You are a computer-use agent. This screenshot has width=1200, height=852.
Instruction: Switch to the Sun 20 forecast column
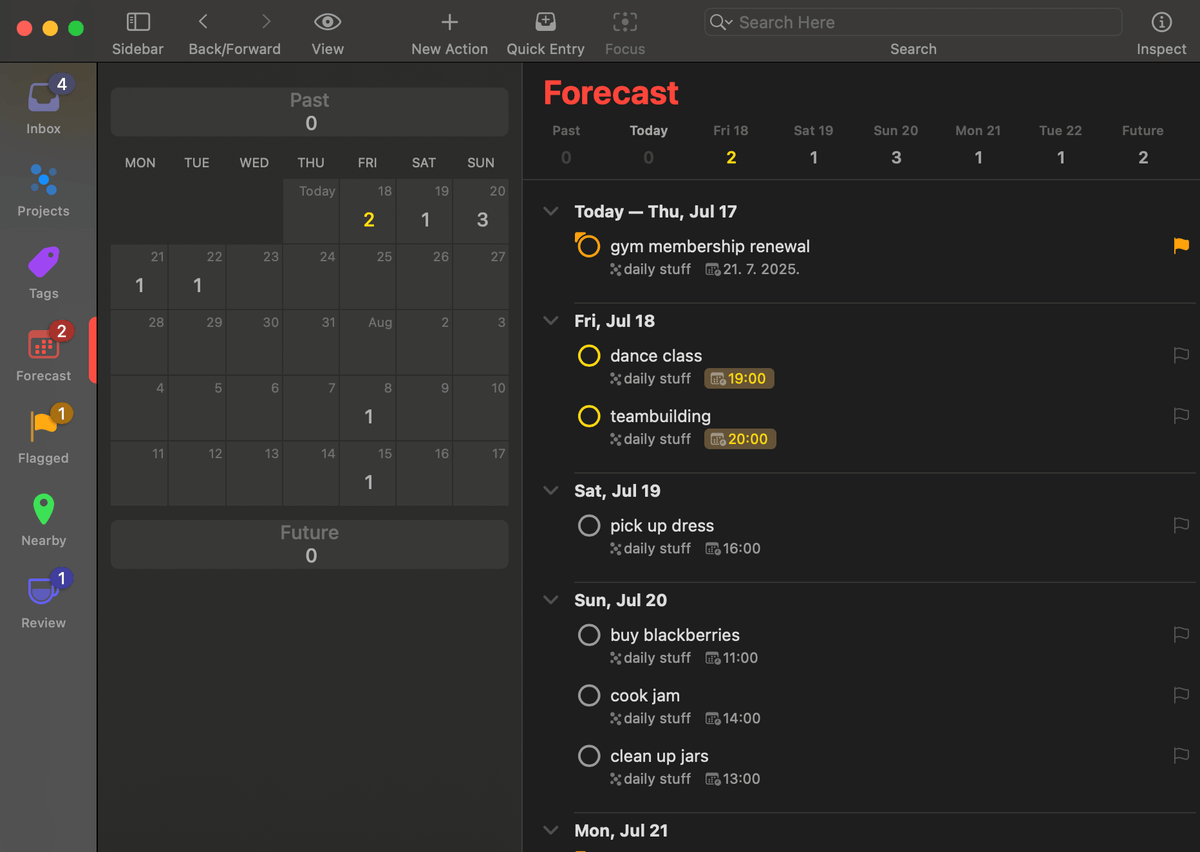click(x=895, y=142)
